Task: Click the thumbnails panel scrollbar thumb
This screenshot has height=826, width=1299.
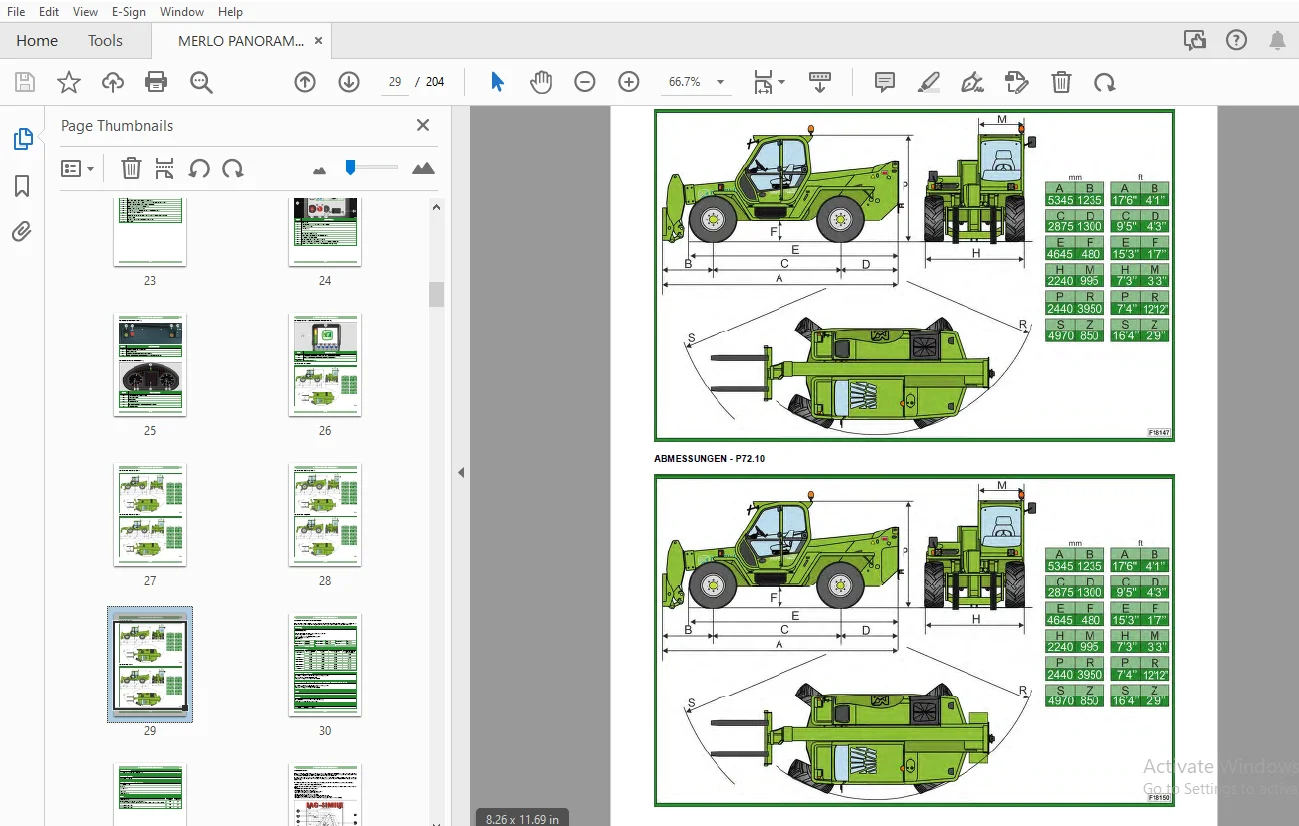Action: [436, 294]
